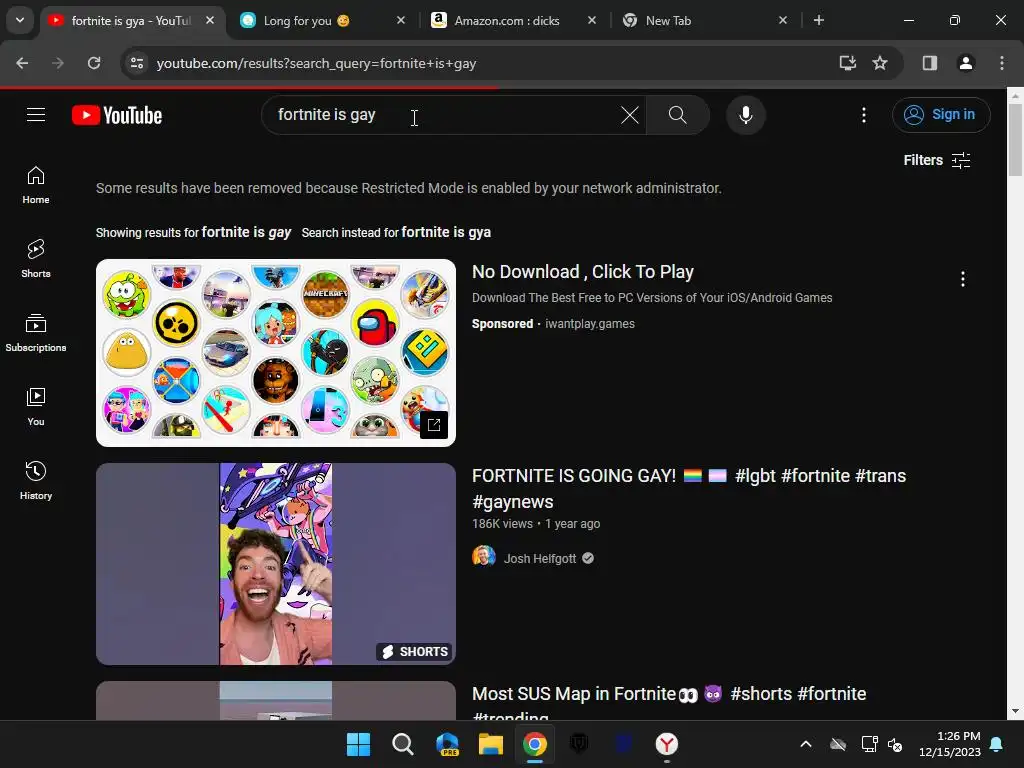Show hidden system tray icons
Image resolution: width=1024 pixels, height=768 pixels.
(806, 744)
